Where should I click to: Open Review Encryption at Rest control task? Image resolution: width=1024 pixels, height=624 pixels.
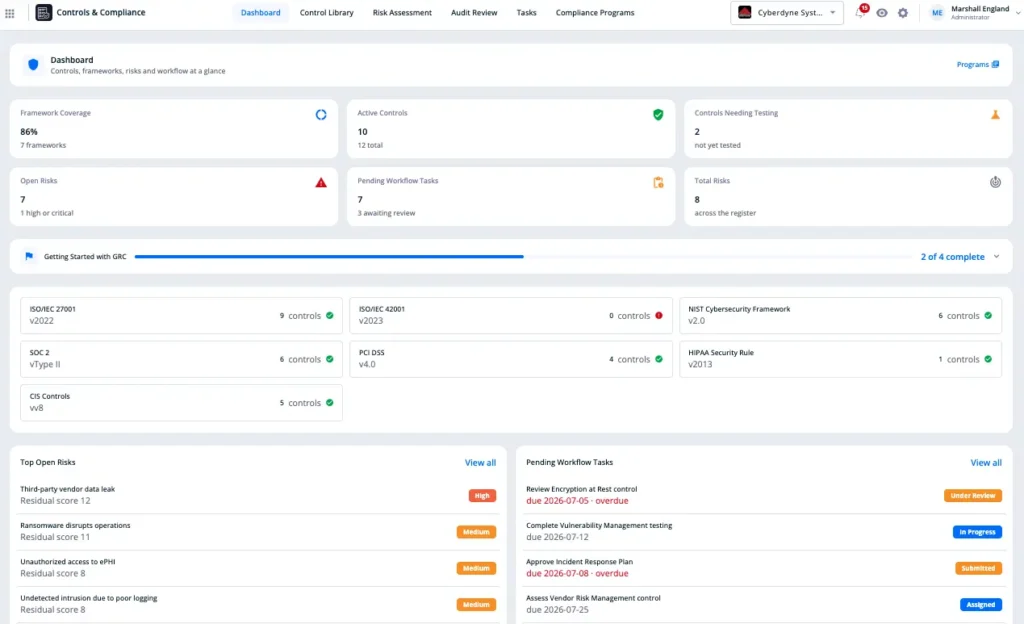(x=764, y=495)
